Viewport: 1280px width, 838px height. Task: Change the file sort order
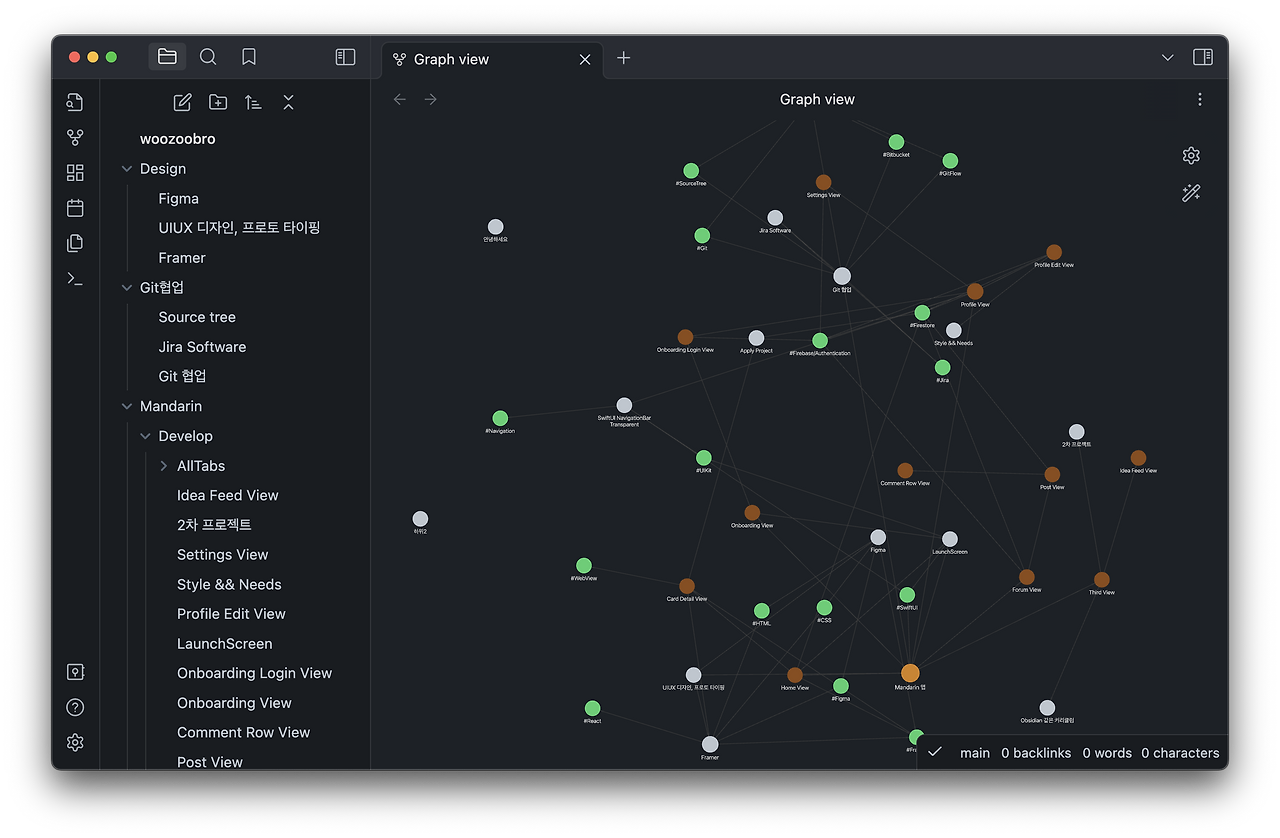pos(253,102)
